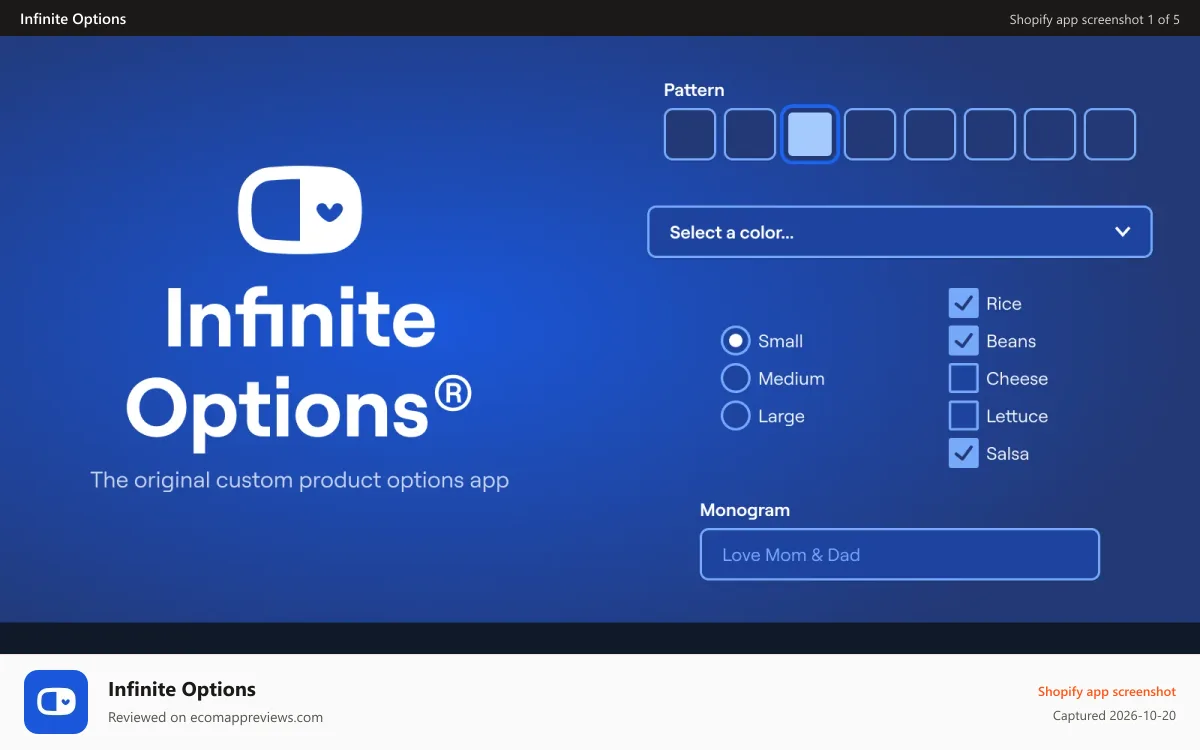Click the Monogram text input field
Viewport: 1200px width, 750px height.
pyautogui.click(x=900, y=554)
